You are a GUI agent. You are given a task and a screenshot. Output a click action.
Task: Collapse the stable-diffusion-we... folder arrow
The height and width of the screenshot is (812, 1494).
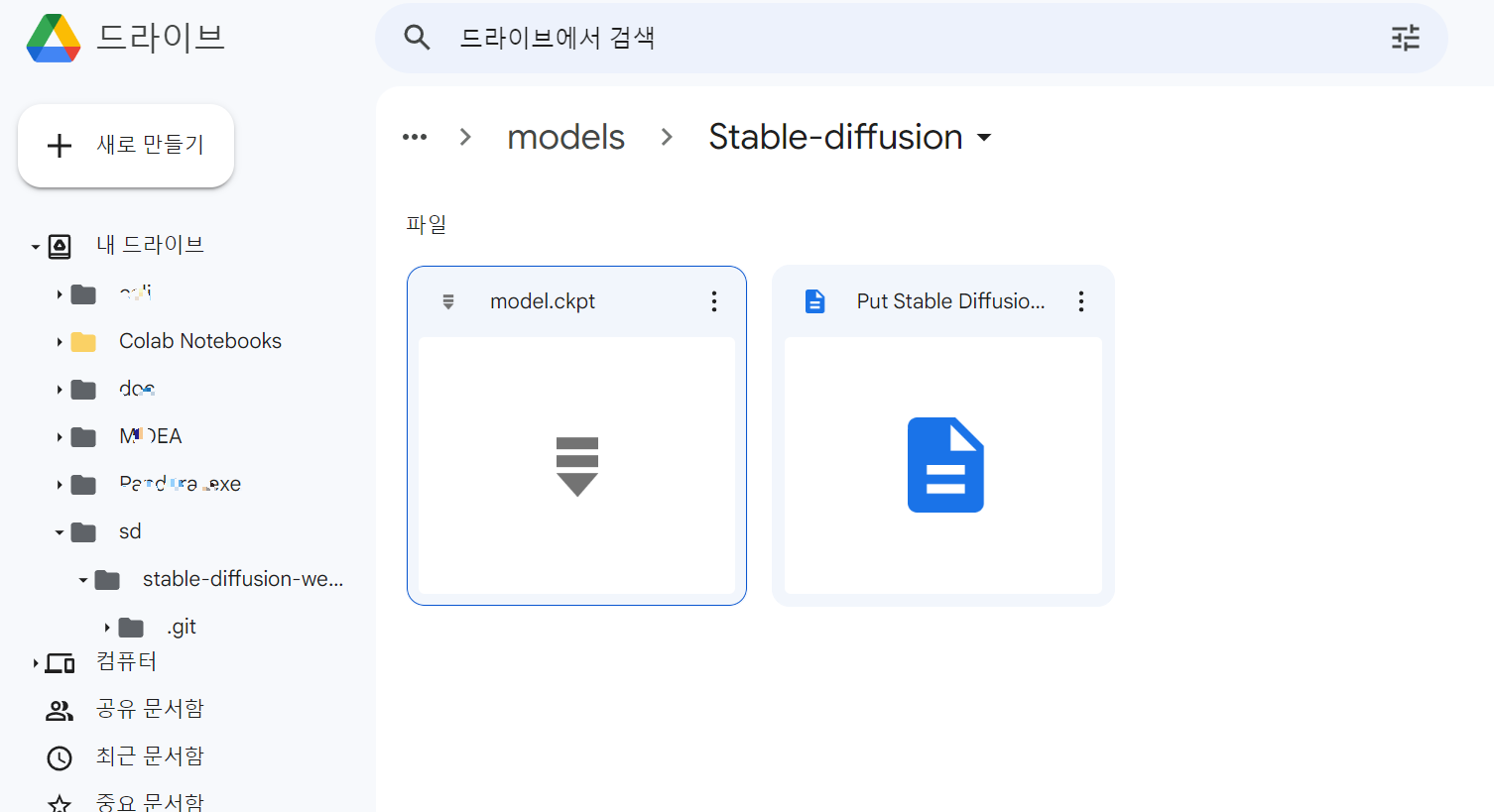[83, 580]
